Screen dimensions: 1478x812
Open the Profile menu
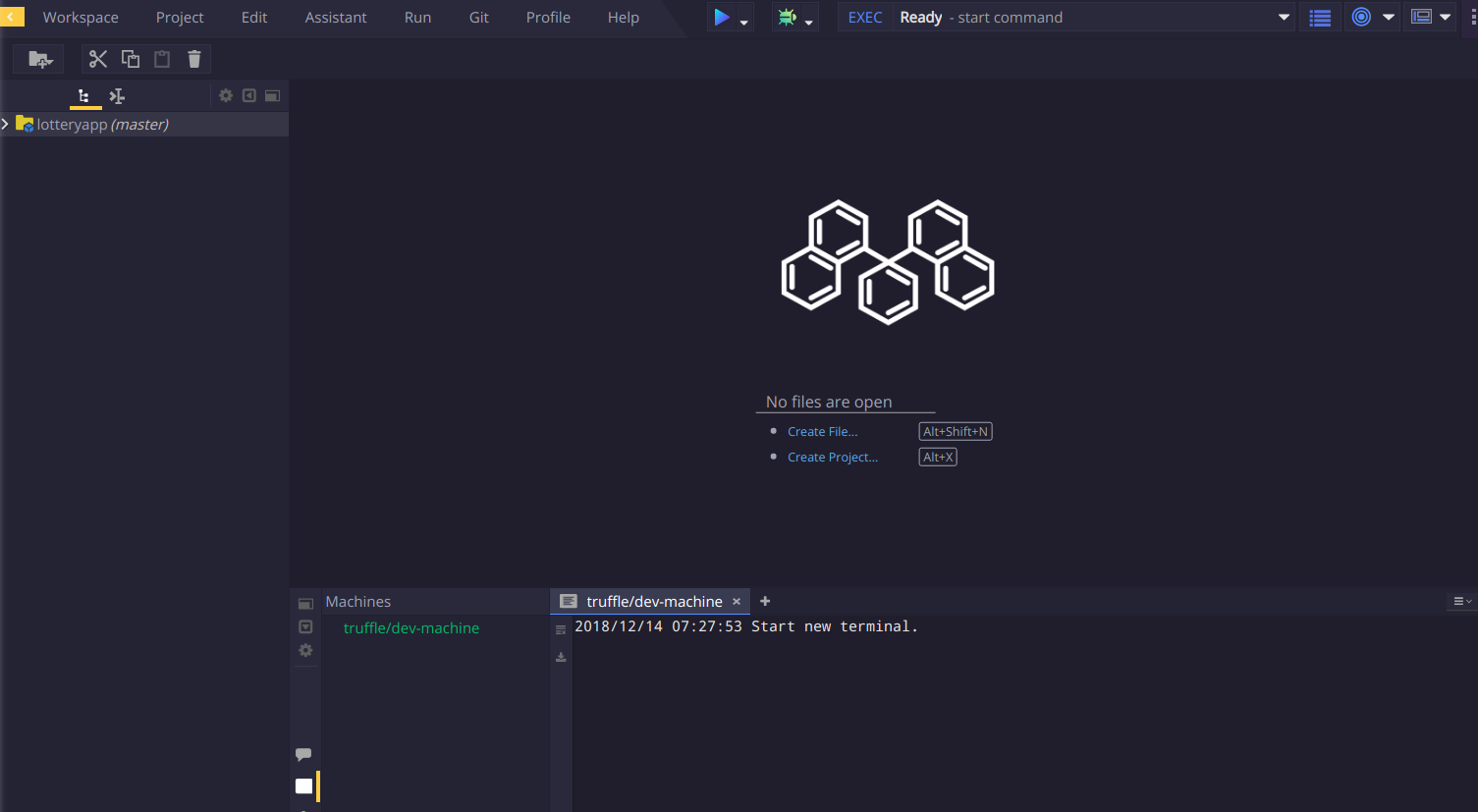[x=548, y=18]
